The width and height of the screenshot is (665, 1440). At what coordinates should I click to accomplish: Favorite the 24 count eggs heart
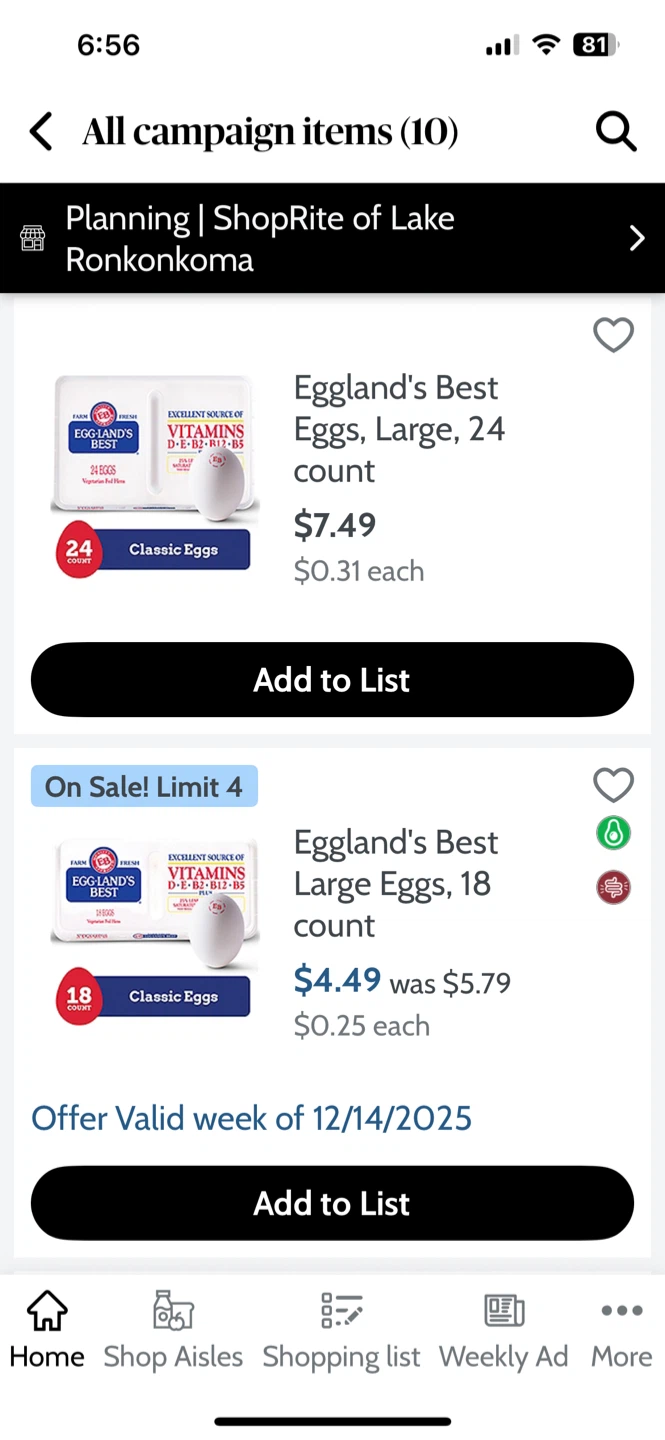613,335
